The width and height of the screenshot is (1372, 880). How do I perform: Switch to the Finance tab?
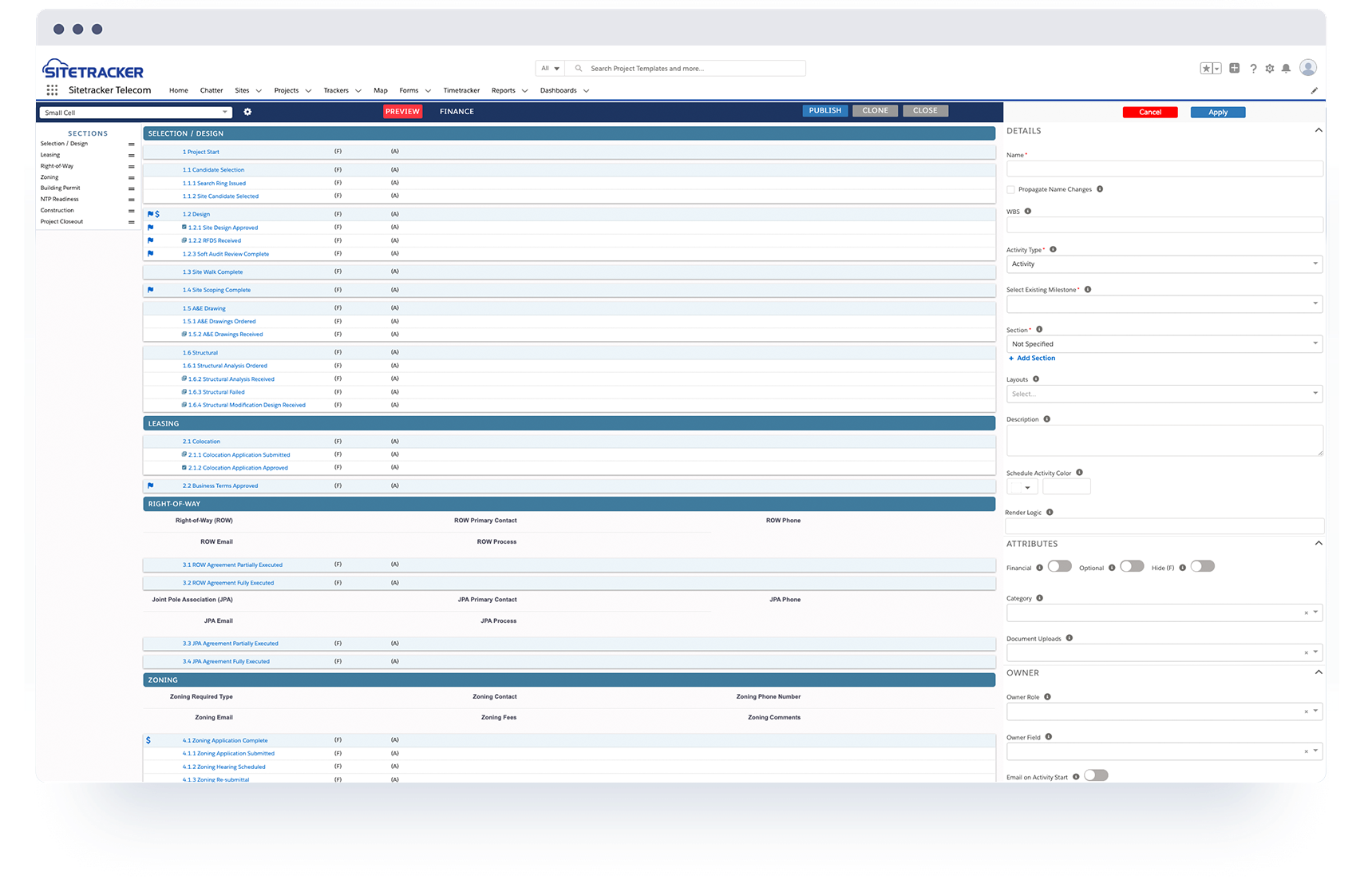[x=457, y=112]
